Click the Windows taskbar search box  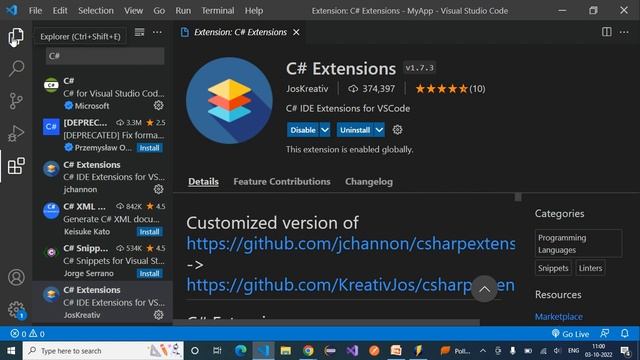tap(102, 351)
